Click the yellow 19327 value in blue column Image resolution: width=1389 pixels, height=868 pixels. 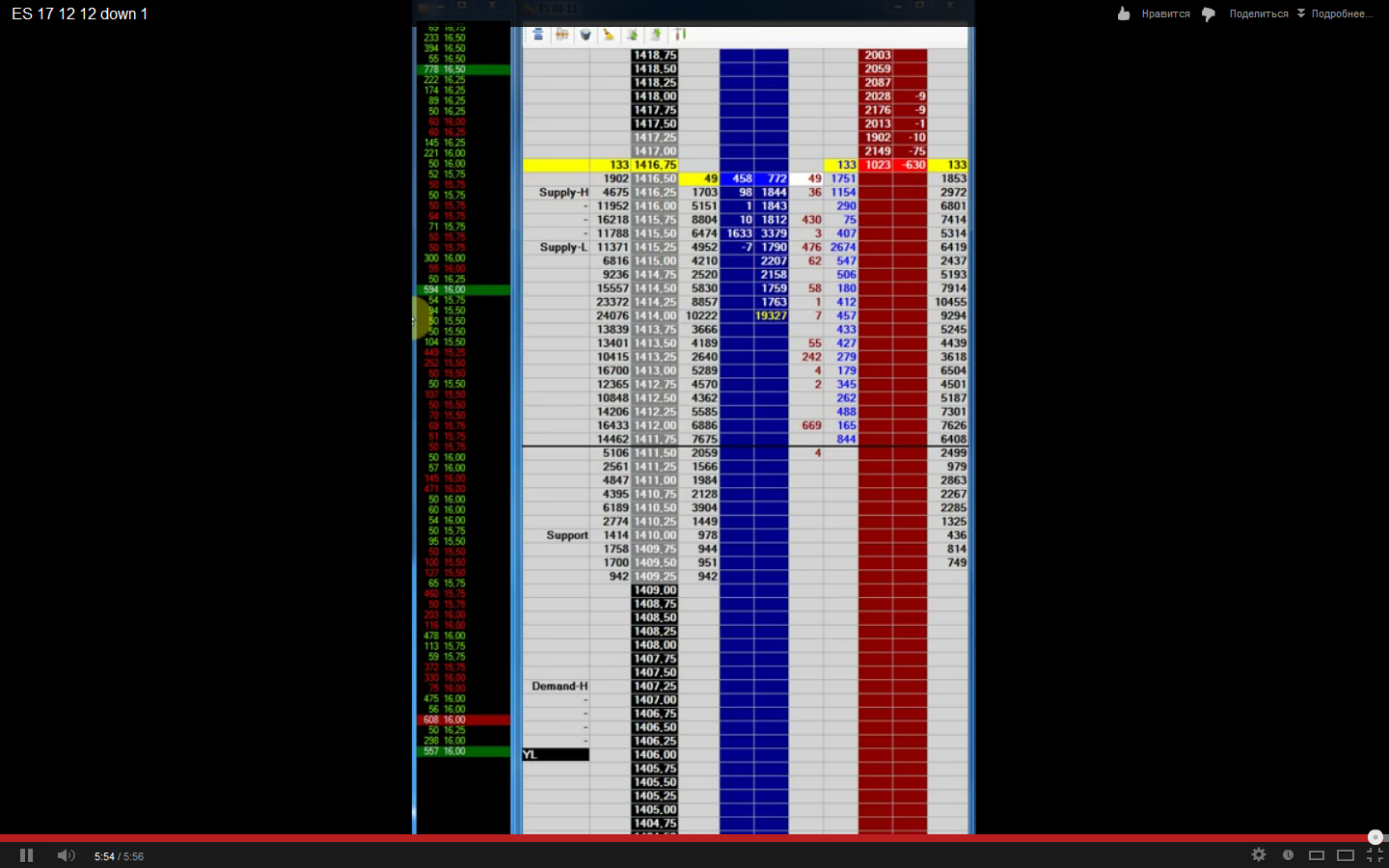click(771, 315)
